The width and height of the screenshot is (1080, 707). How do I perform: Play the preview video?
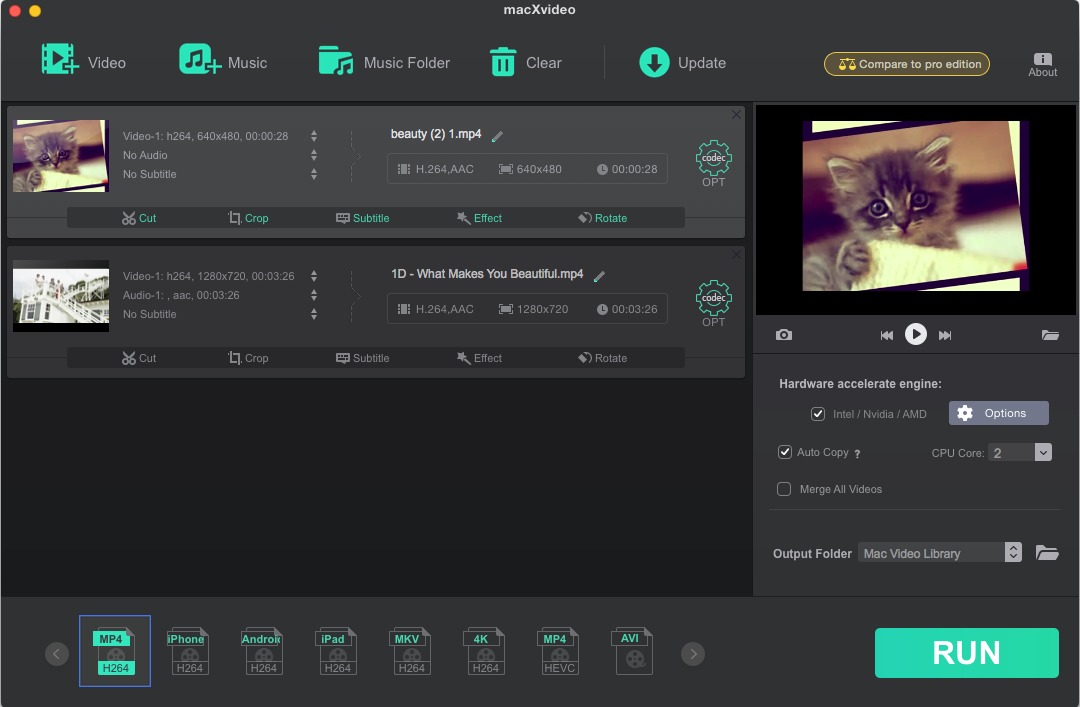tap(916, 335)
